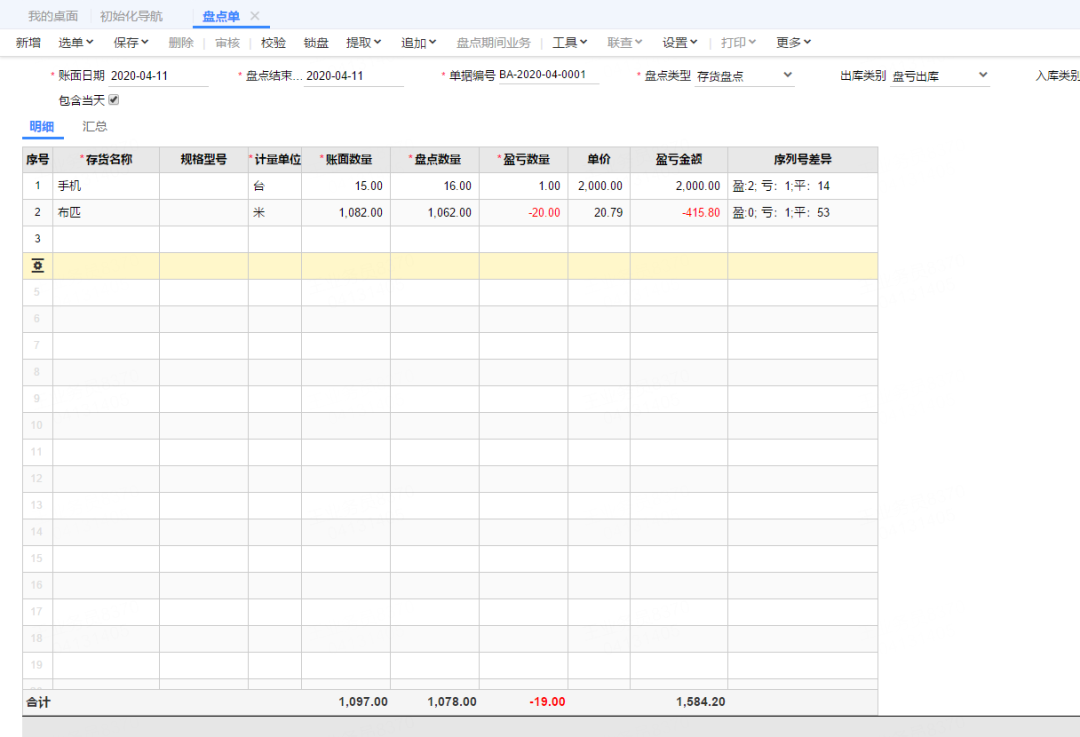Screen dimensions: 1080x737
Task: Select the 手机 inventory name cell
Action: tap(106, 186)
